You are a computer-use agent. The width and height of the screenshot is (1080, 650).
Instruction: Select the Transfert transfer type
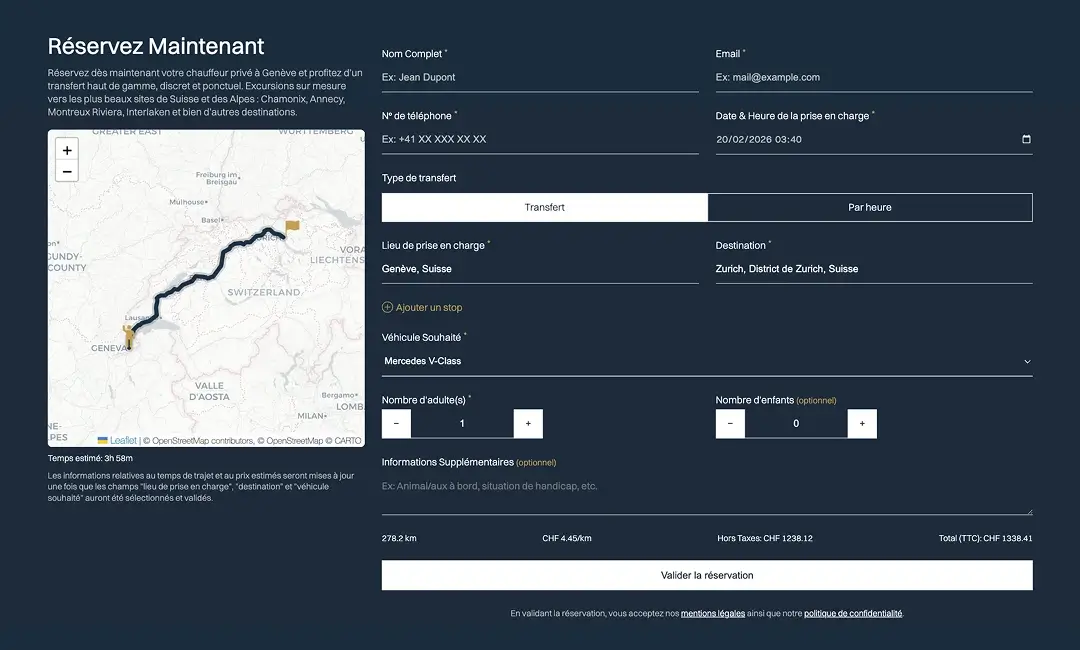point(545,207)
